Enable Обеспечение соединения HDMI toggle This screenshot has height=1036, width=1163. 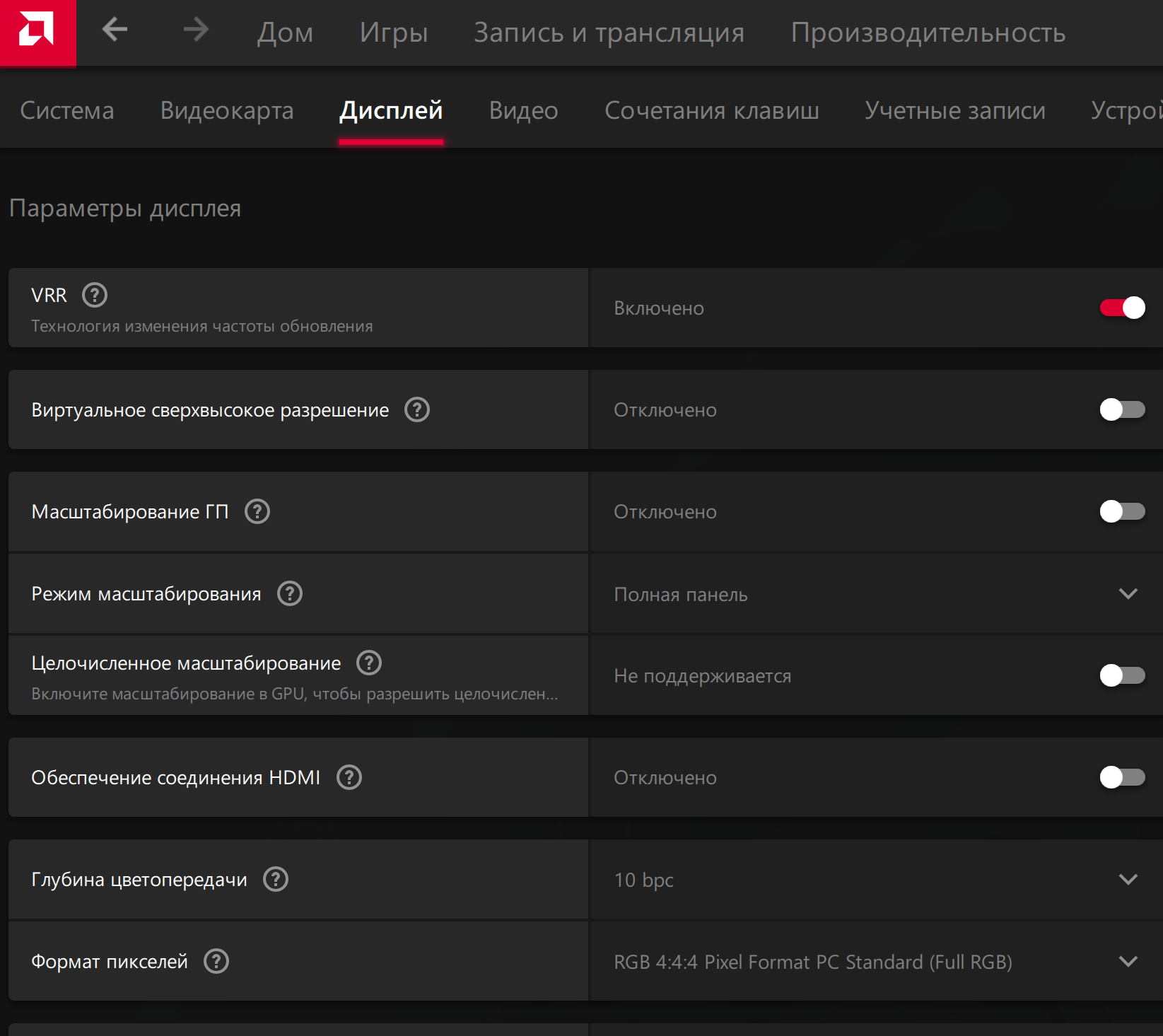(1122, 777)
